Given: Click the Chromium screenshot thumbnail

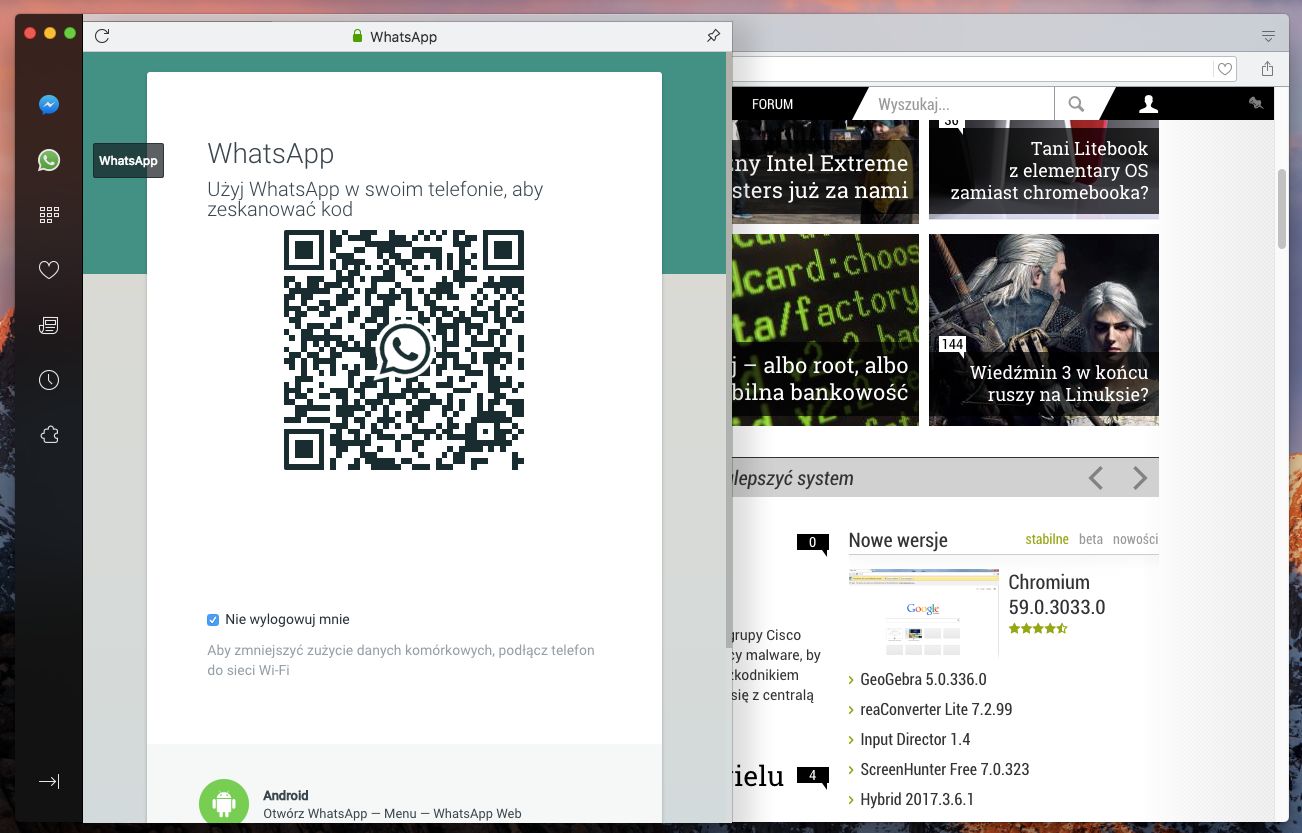Looking at the screenshot, I should pyautogui.click(x=923, y=613).
